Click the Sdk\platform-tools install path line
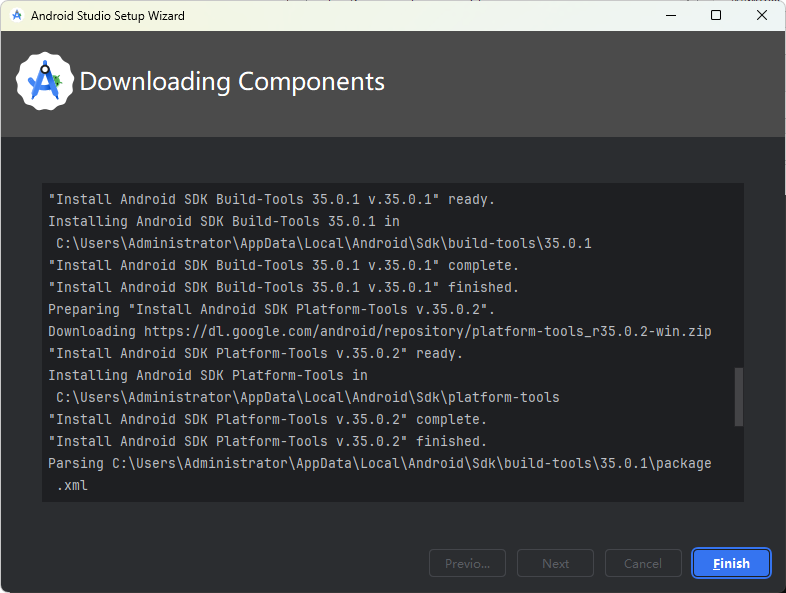Image resolution: width=786 pixels, height=593 pixels. point(307,398)
